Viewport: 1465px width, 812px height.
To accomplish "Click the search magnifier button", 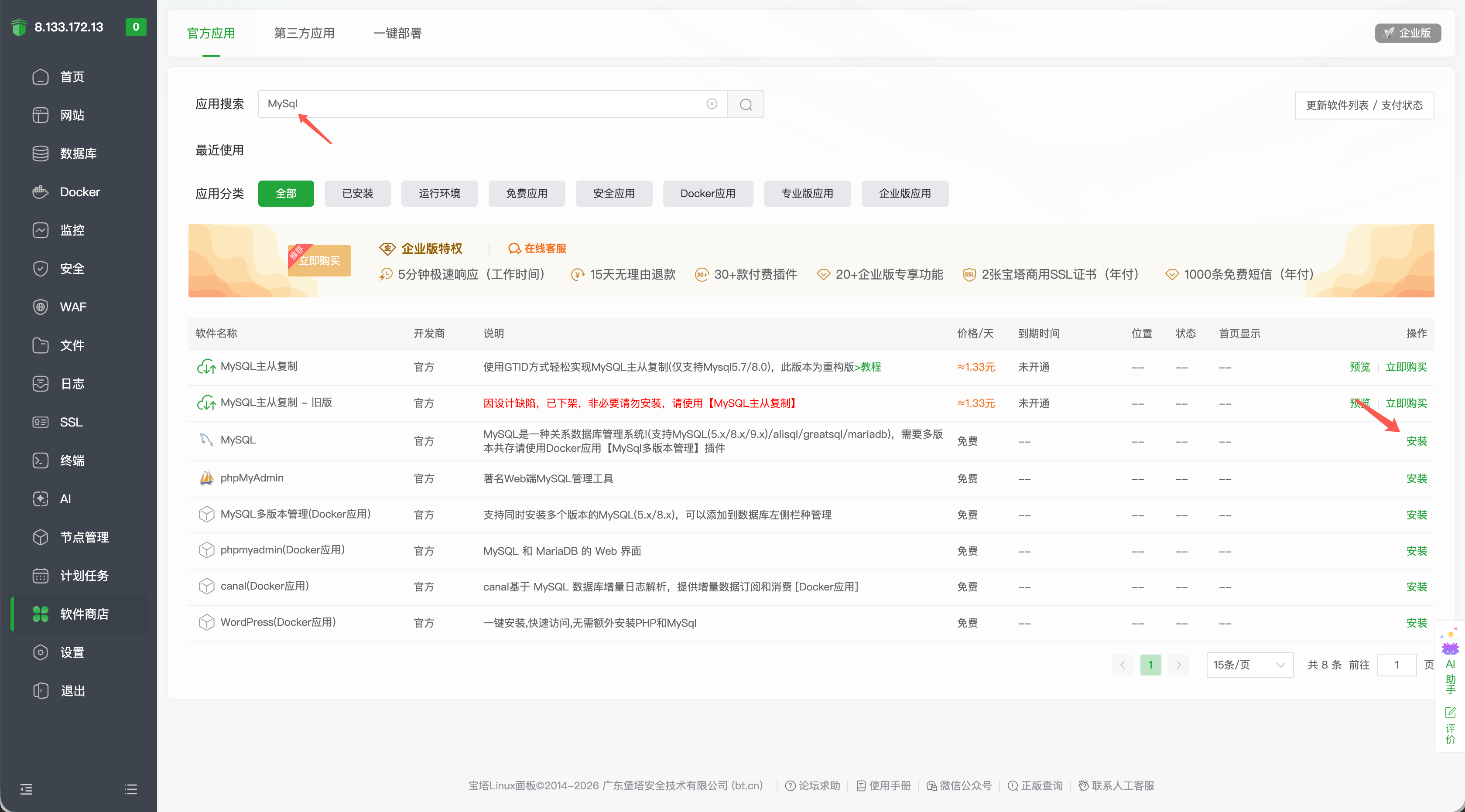I will click(x=746, y=104).
